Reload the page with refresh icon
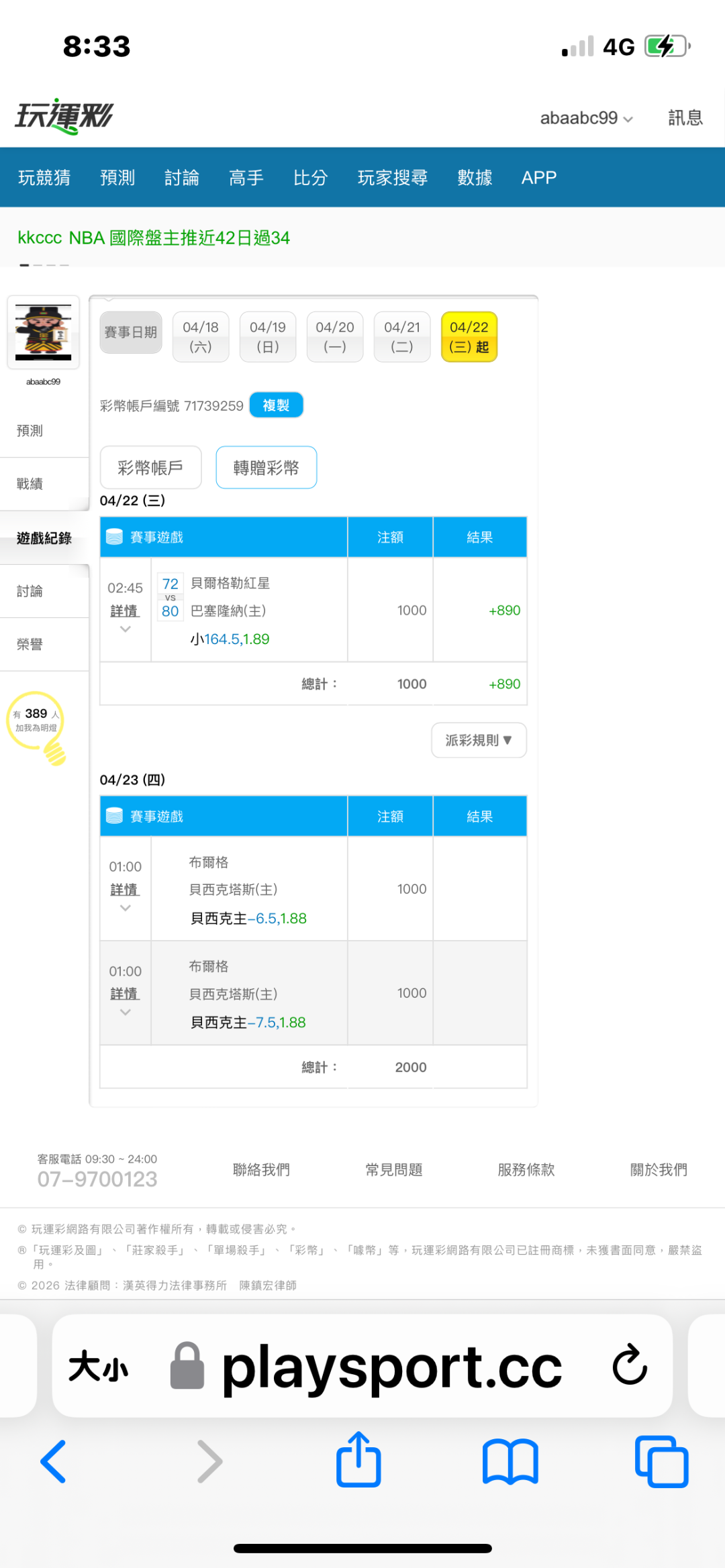Viewport: 725px width, 1568px height. [x=629, y=1365]
